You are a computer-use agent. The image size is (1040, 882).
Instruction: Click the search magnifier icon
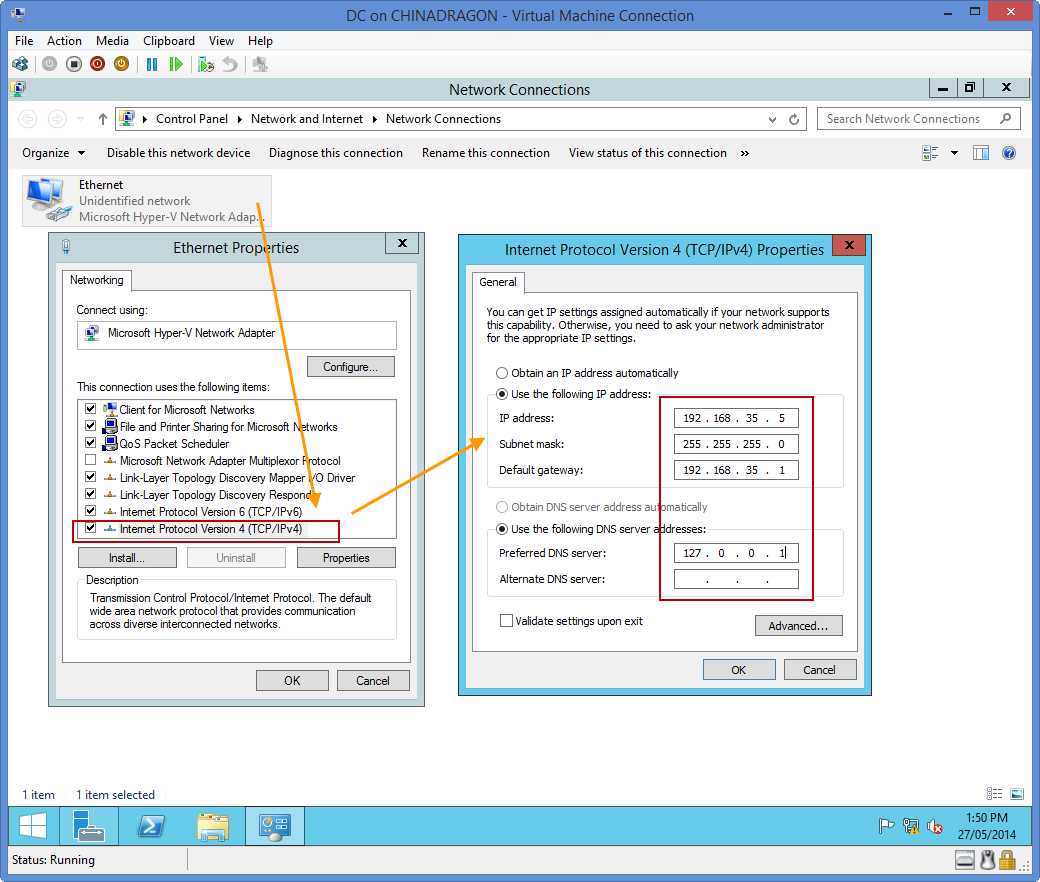tap(1006, 119)
